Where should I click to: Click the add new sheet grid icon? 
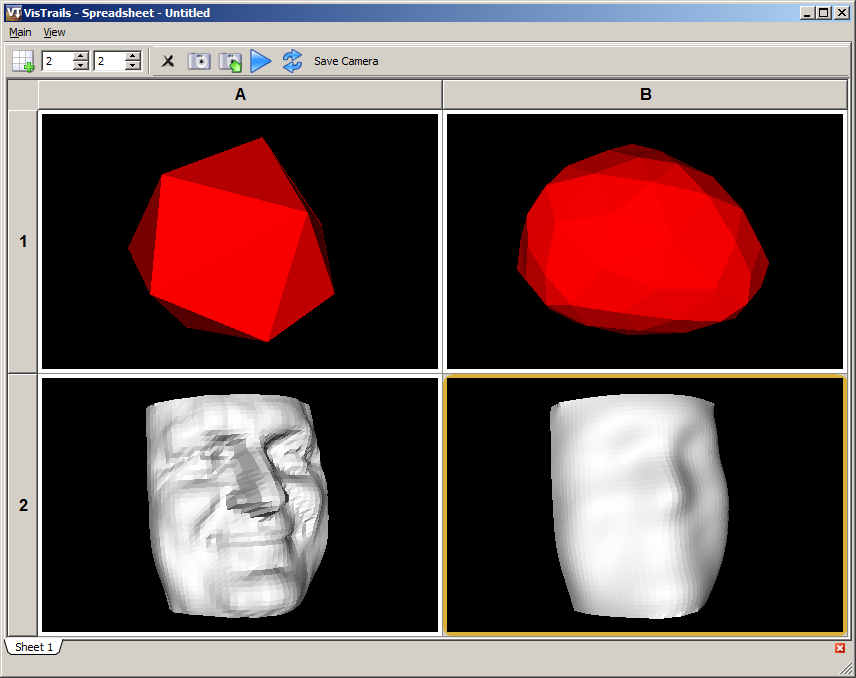tap(22, 61)
